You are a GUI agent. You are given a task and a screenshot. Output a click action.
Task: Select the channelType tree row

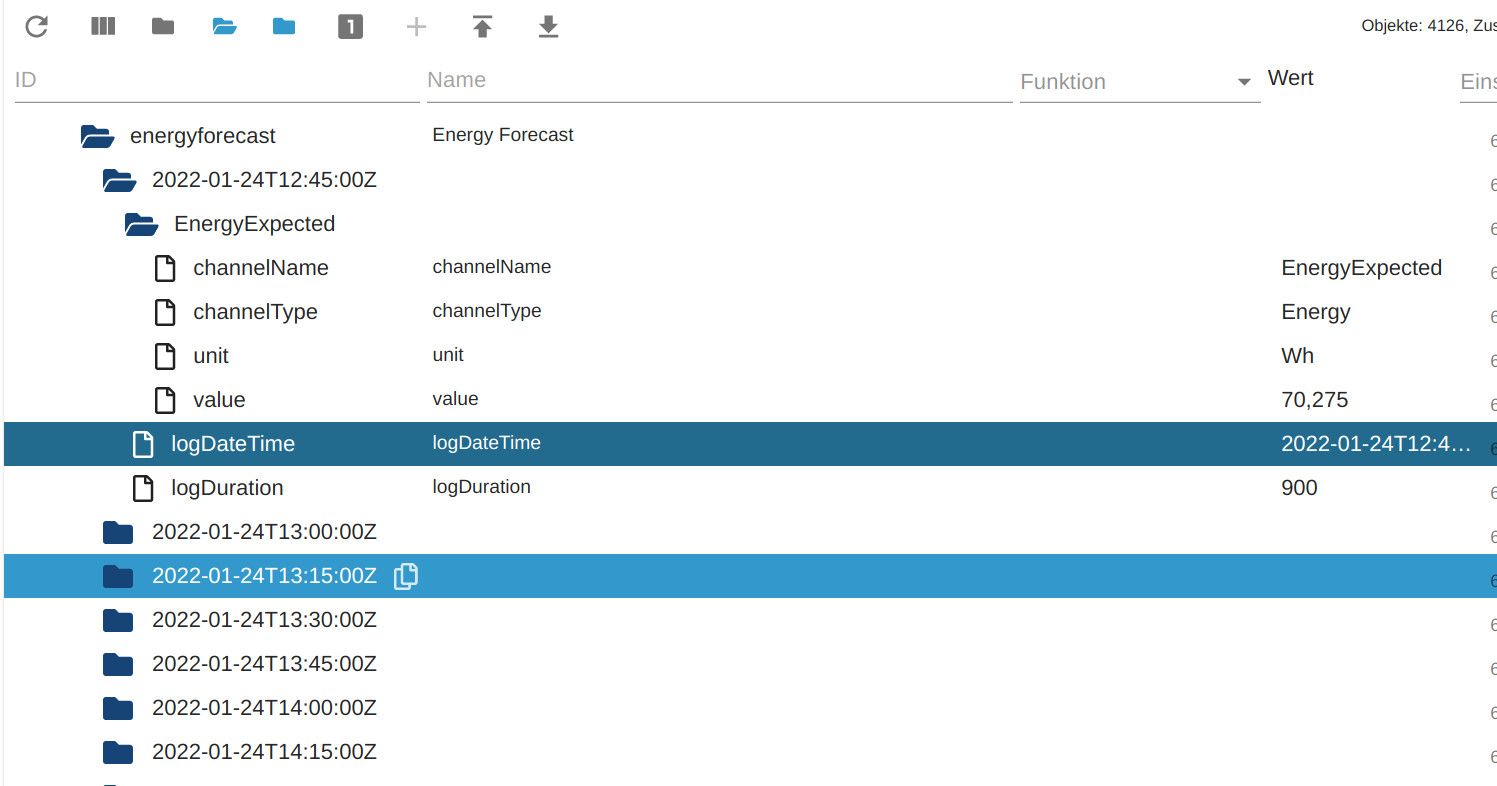coord(750,312)
